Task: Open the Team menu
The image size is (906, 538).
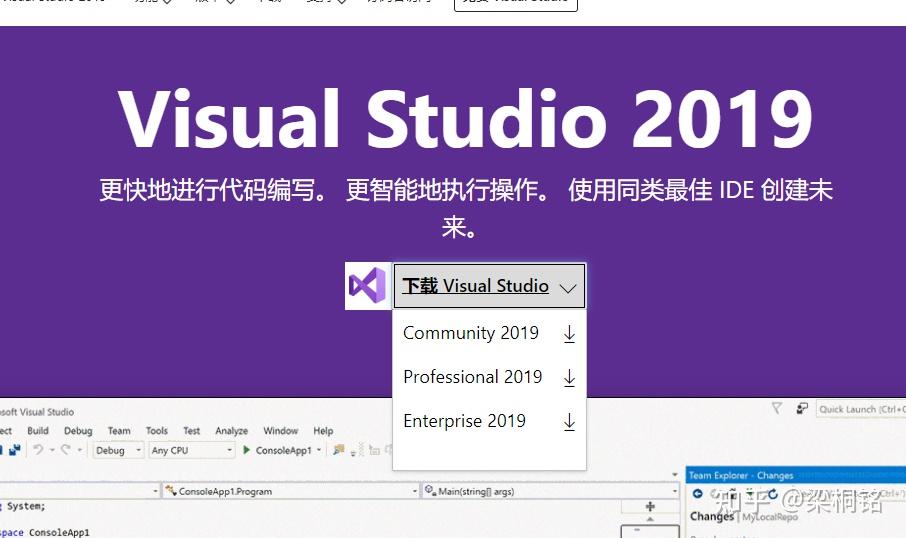Action: tap(118, 431)
